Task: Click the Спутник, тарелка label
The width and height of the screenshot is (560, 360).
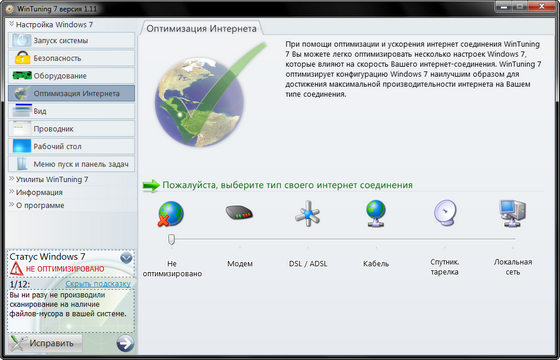Action: pyautogui.click(x=445, y=267)
